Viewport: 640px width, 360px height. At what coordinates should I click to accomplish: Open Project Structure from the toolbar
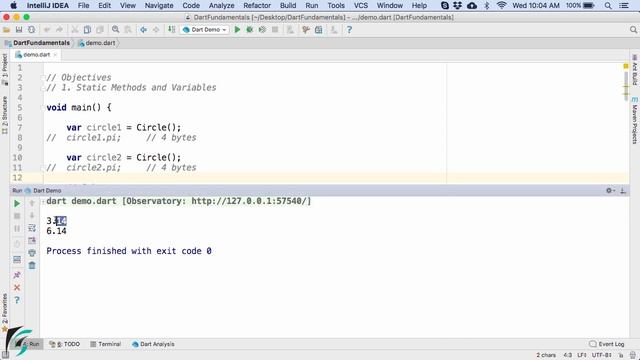point(318,30)
